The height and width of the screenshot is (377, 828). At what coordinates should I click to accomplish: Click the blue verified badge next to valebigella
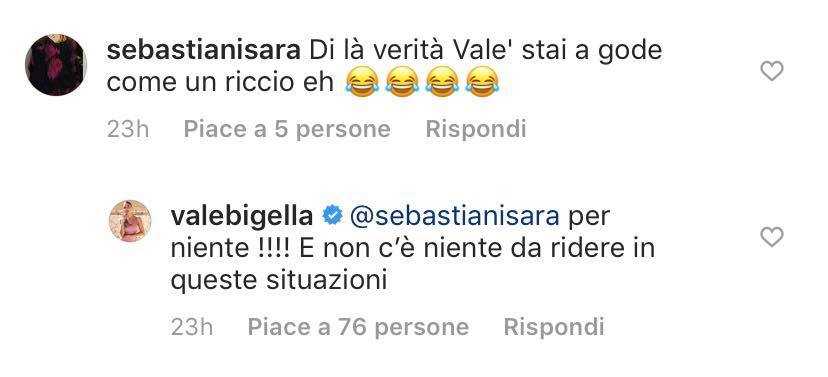pyautogui.click(x=332, y=217)
